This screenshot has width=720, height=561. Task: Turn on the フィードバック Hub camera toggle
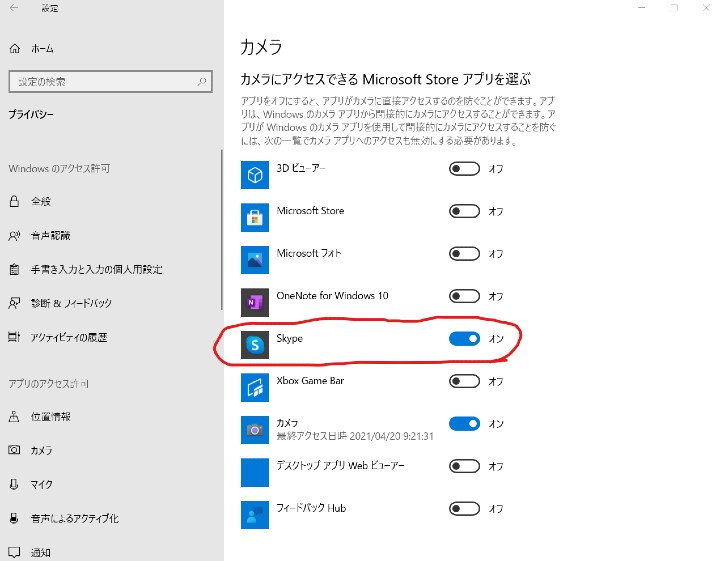click(x=464, y=509)
